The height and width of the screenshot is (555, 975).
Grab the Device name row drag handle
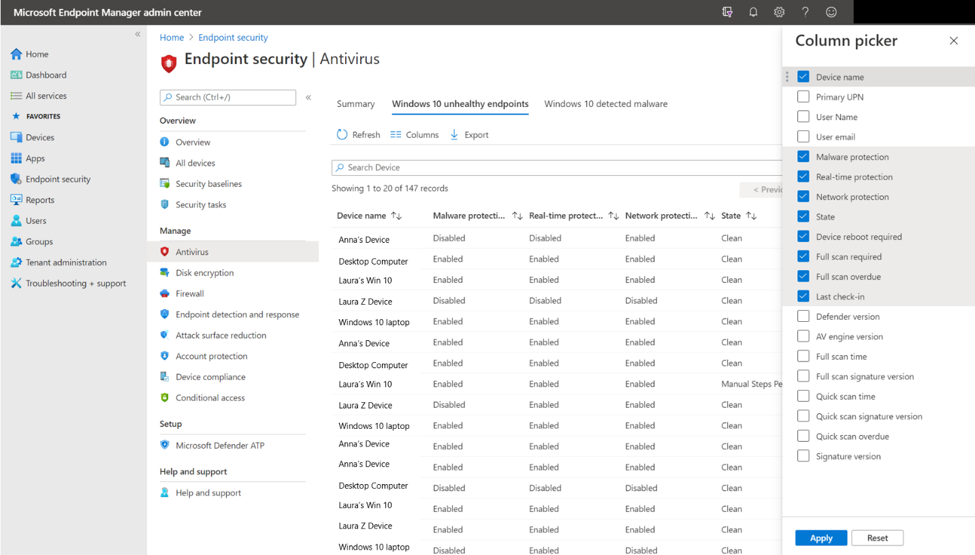click(x=787, y=76)
